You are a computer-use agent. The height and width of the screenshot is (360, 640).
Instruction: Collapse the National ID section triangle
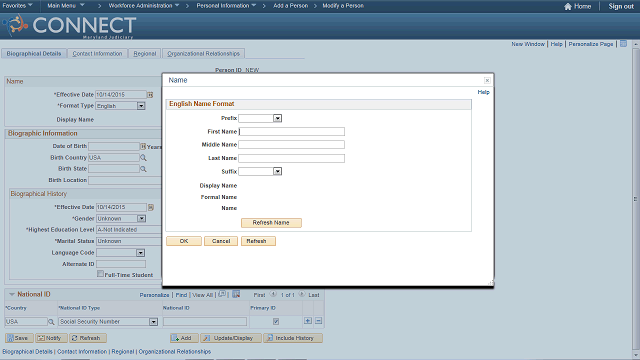[x=11, y=294]
